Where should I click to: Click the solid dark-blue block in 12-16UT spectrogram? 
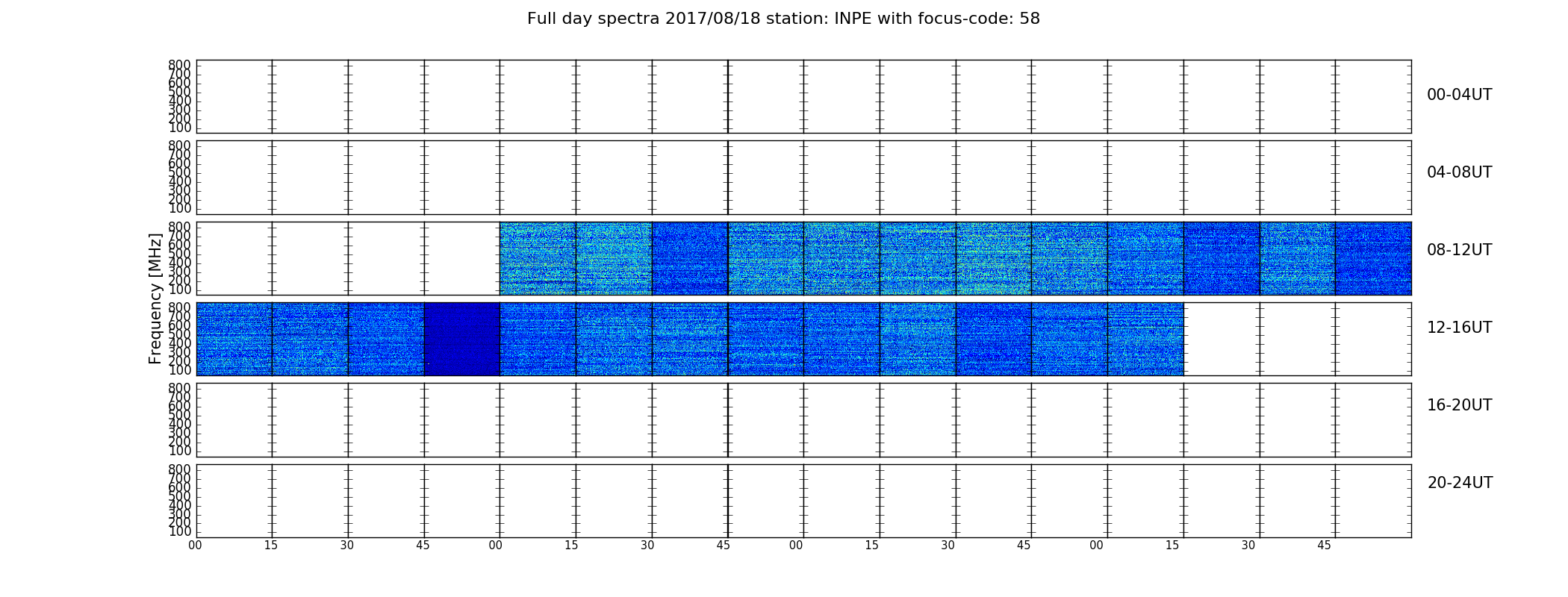[462, 339]
